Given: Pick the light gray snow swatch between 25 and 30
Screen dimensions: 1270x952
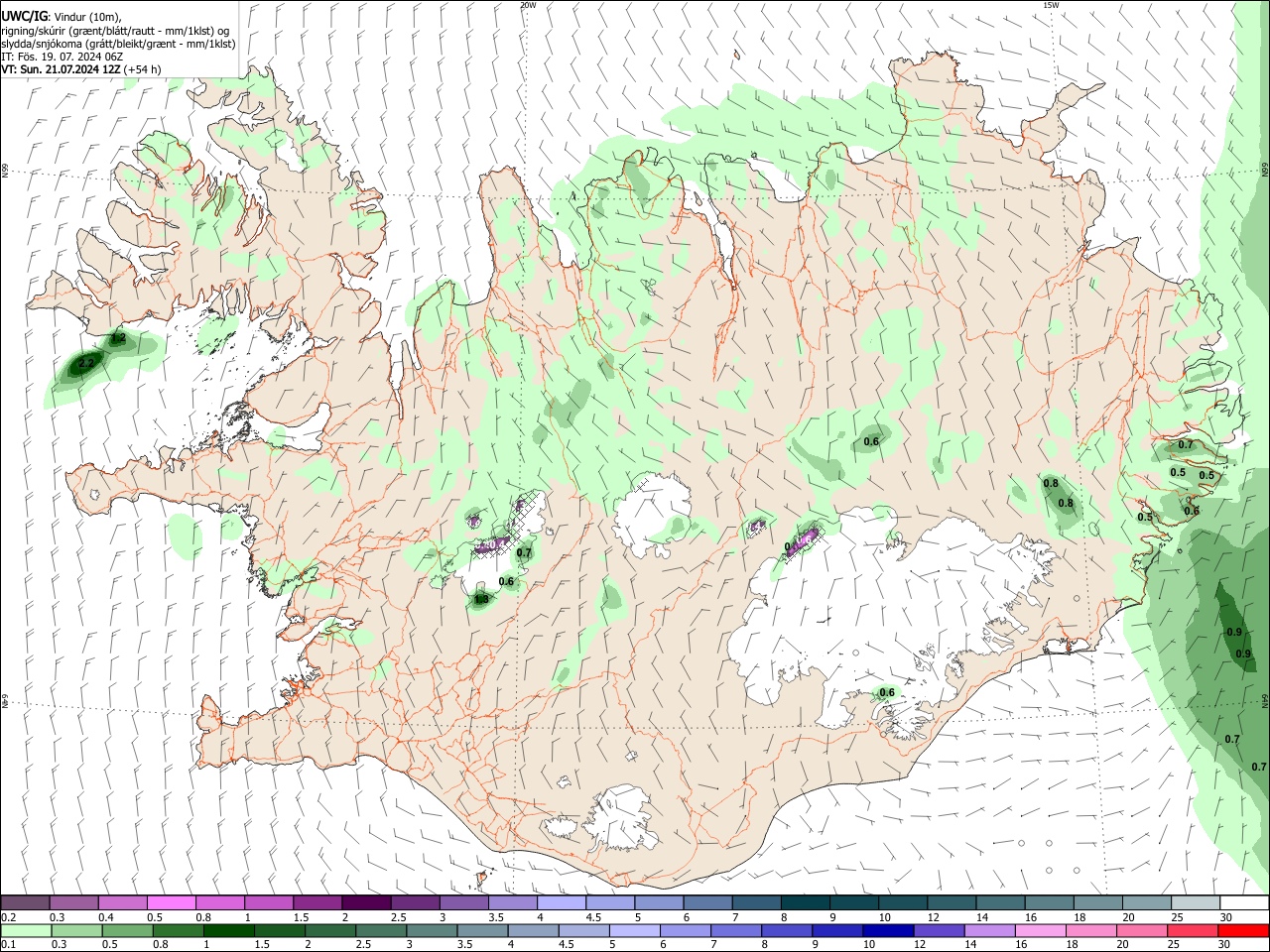Looking at the screenshot, I should coord(1195,902).
